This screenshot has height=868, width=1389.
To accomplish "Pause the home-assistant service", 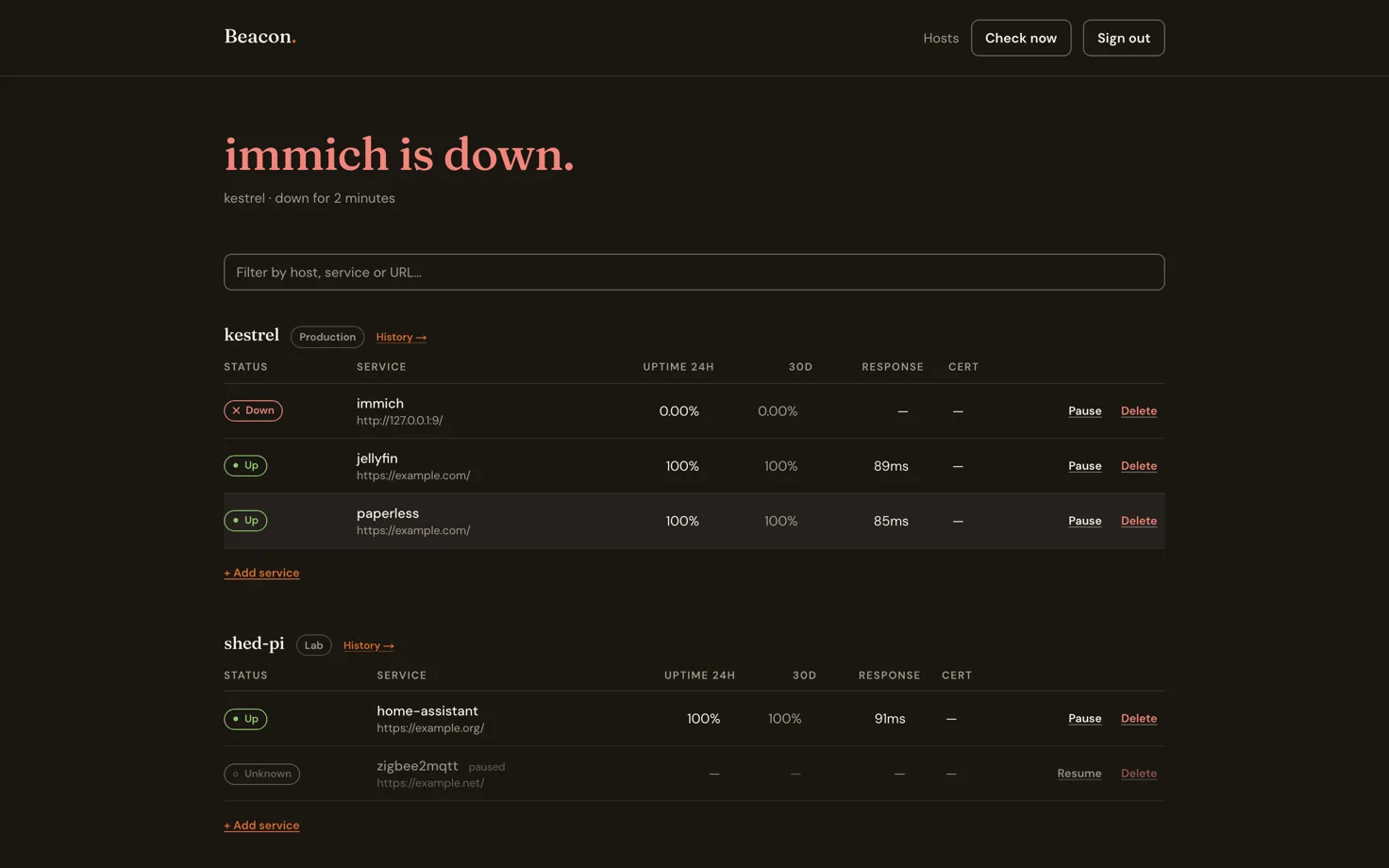I will [1084, 718].
